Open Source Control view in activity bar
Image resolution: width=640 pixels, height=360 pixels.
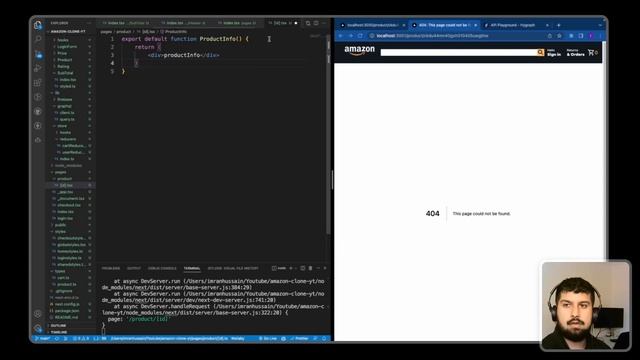(38, 54)
